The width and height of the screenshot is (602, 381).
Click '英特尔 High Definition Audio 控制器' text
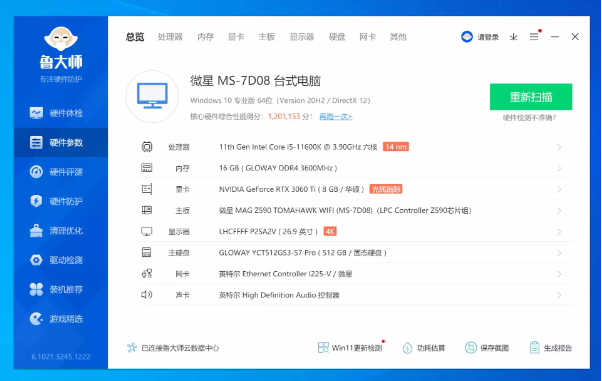(x=279, y=295)
